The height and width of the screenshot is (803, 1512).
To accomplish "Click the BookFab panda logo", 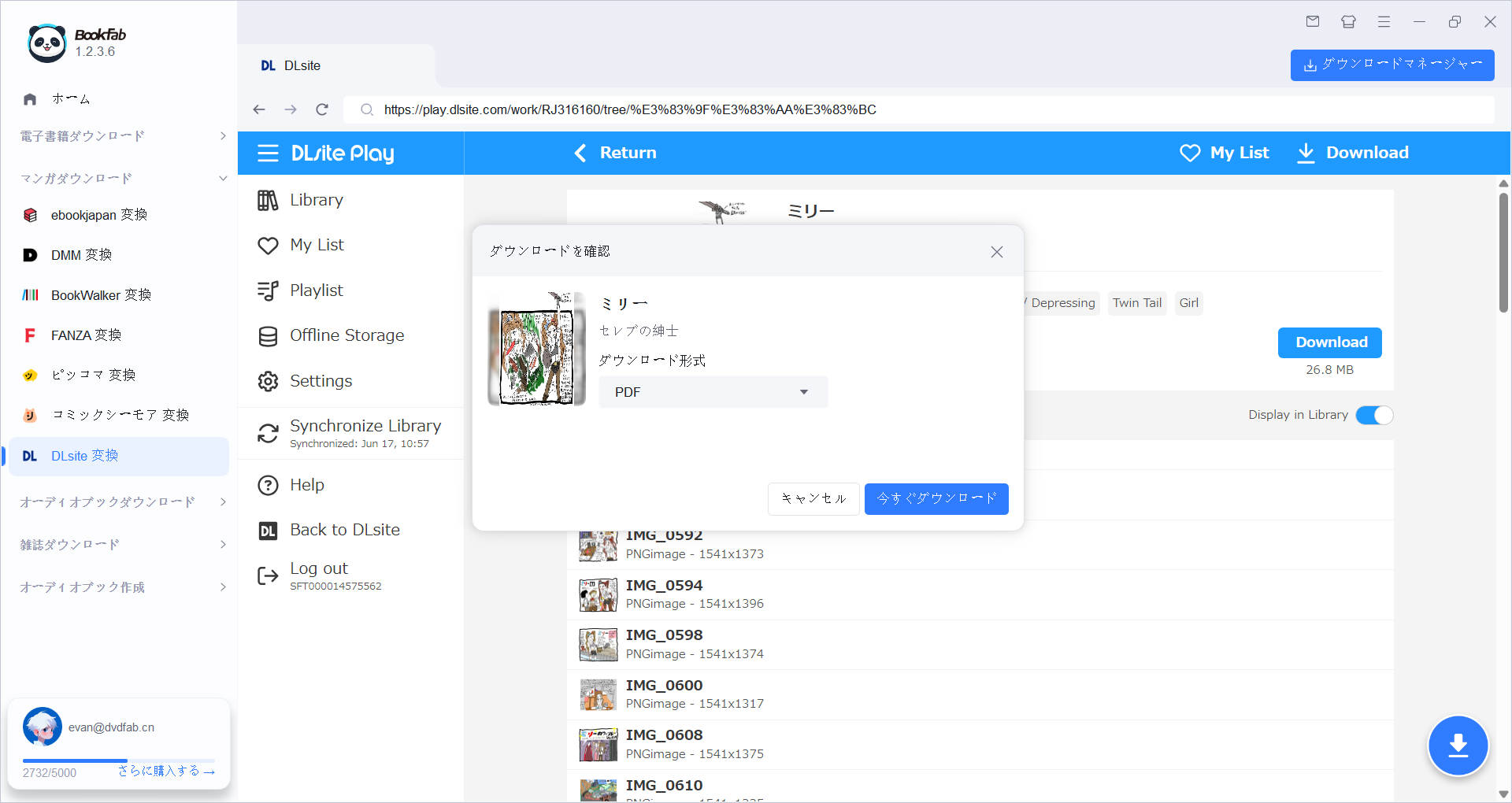I will [47, 43].
